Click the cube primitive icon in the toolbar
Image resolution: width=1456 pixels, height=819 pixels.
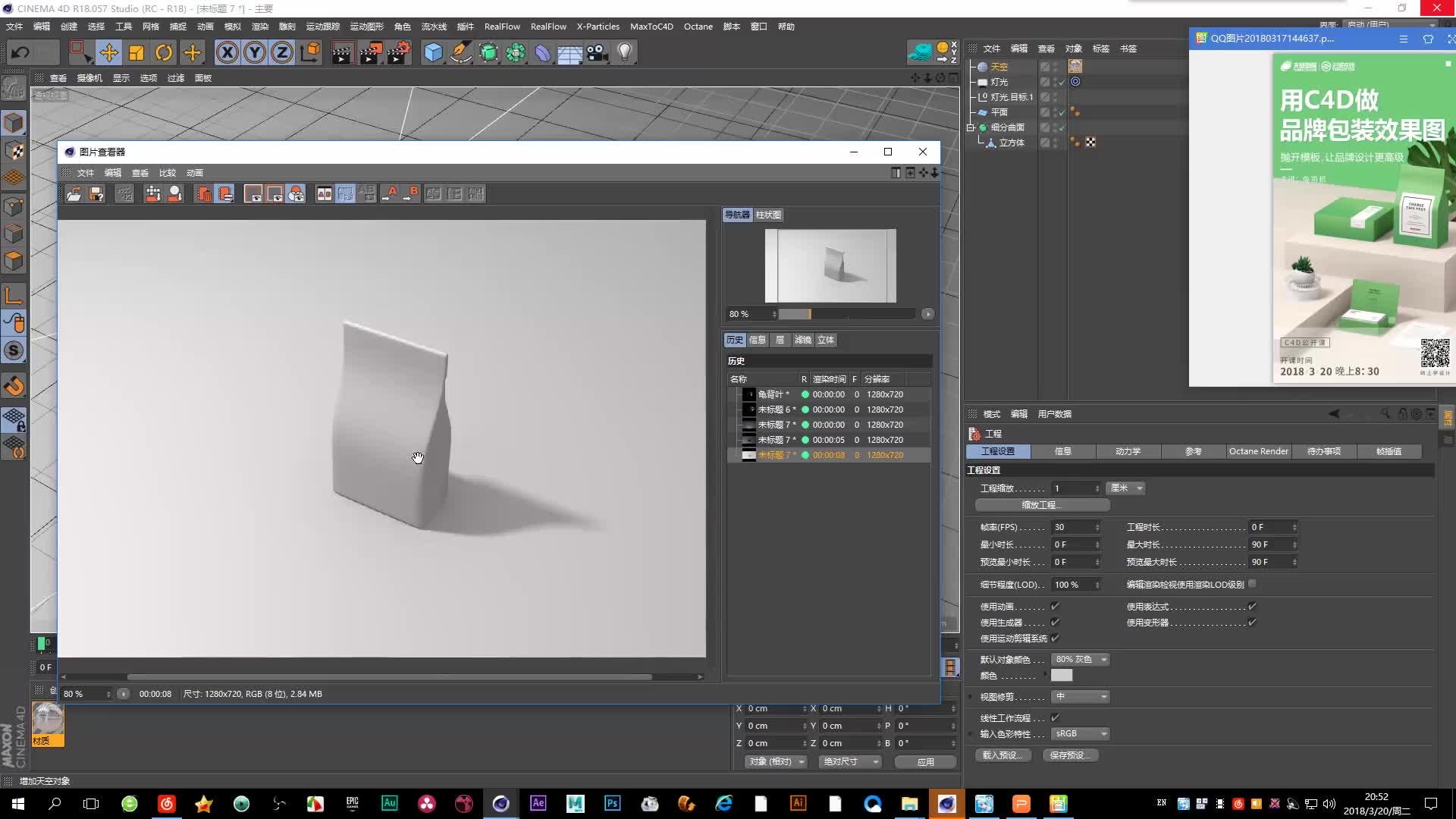[x=433, y=52]
